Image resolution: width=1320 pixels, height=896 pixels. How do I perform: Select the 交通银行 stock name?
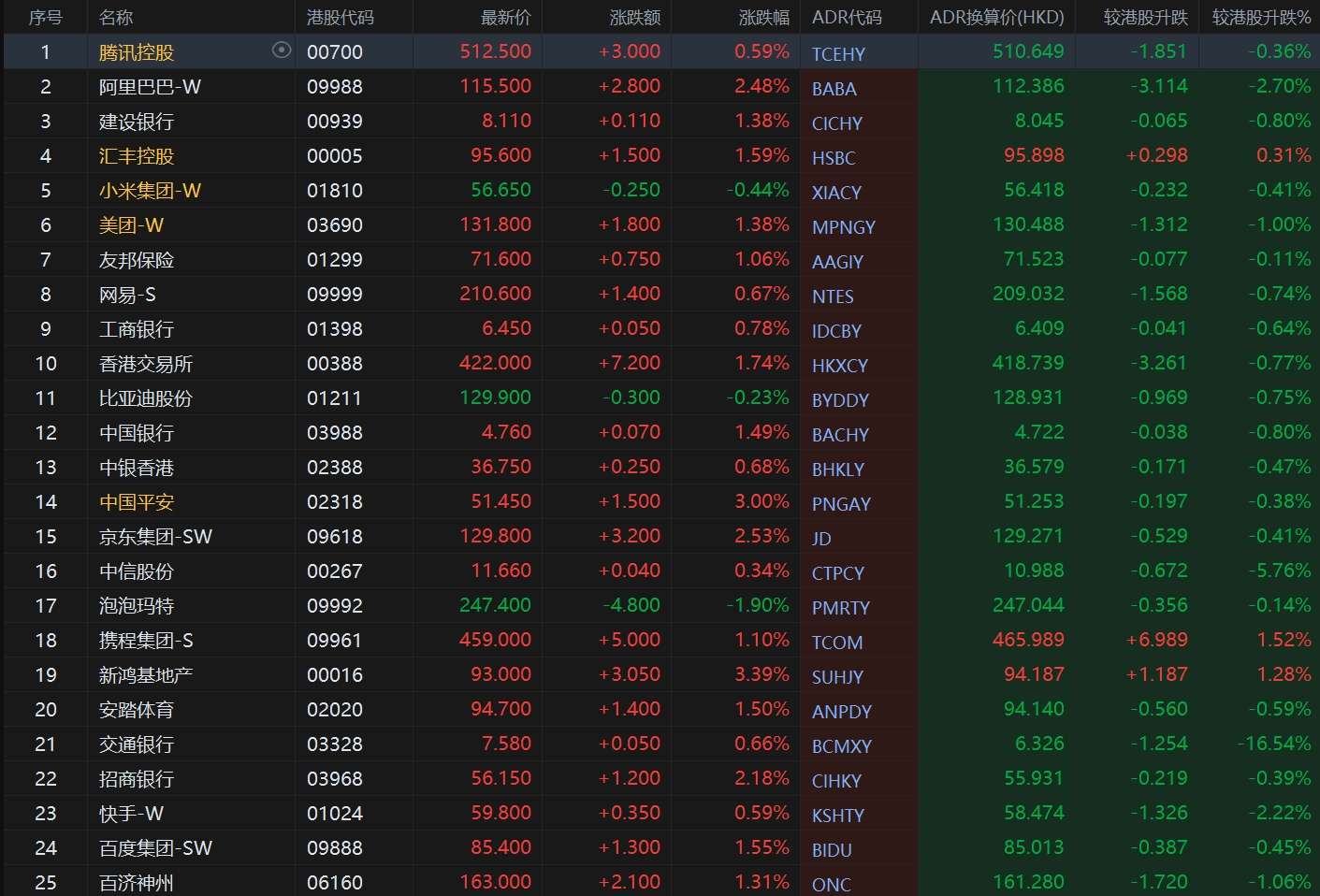137,744
